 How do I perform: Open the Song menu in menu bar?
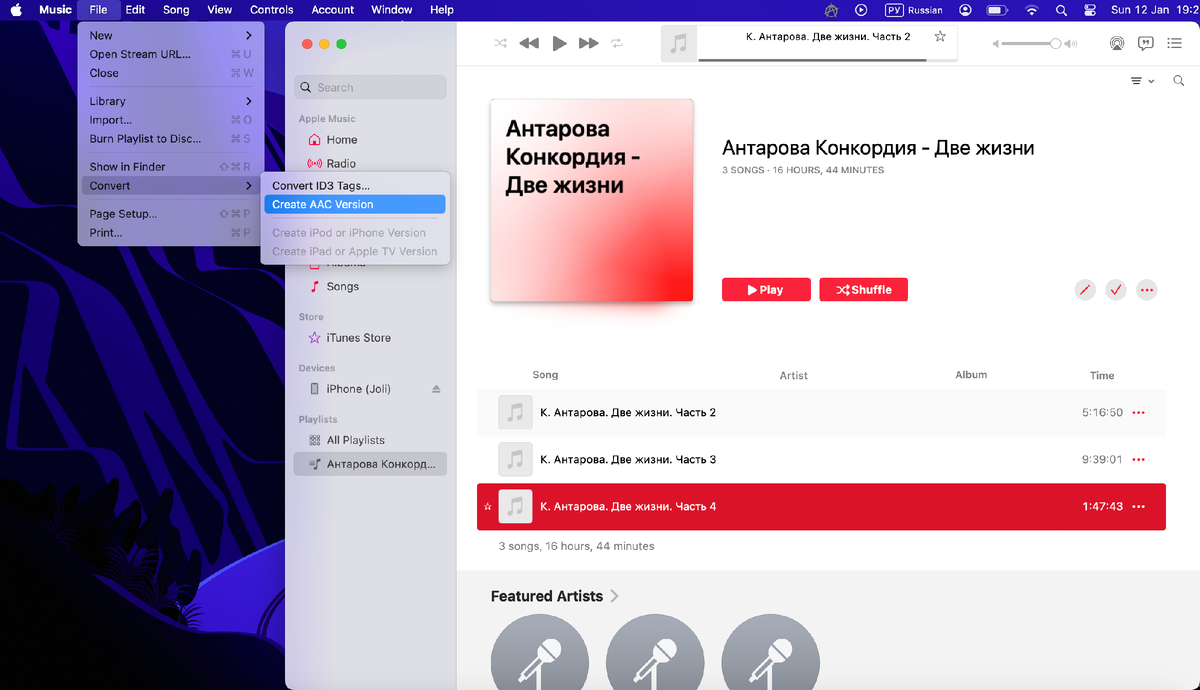point(176,10)
